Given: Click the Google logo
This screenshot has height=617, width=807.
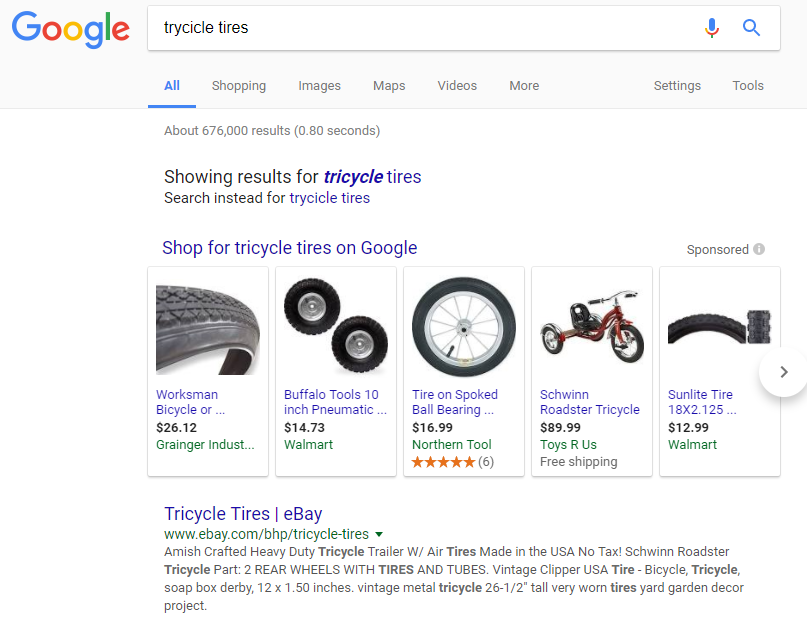Looking at the screenshot, I should tap(71, 30).
